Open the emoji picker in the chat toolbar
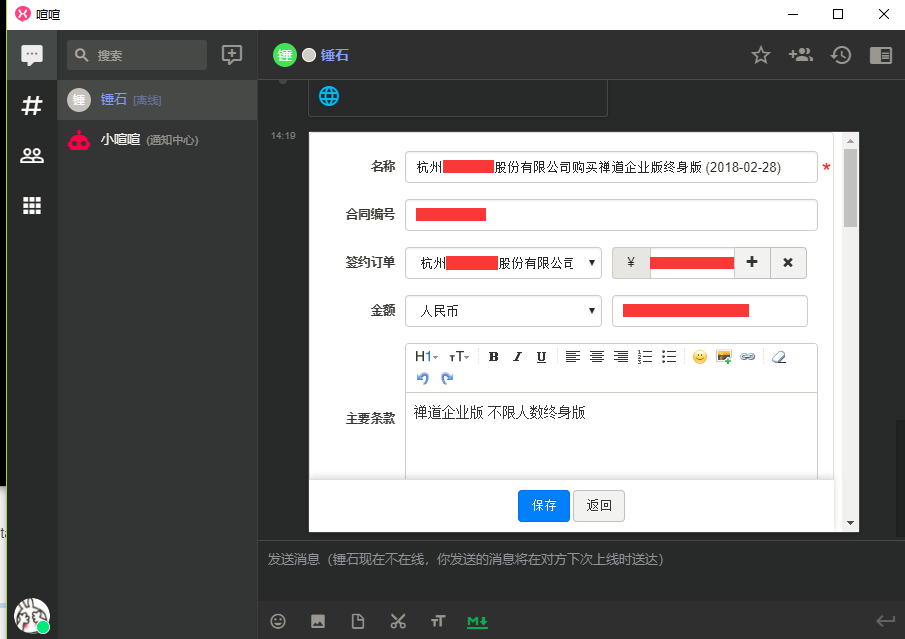This screenshot has width=905, height=639. point(278,621)
